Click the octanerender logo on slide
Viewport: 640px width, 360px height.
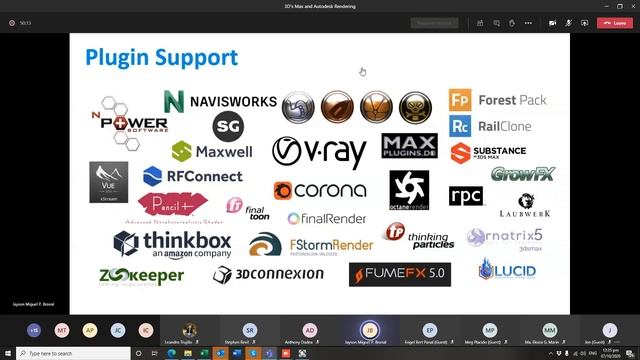click(409, 190)
